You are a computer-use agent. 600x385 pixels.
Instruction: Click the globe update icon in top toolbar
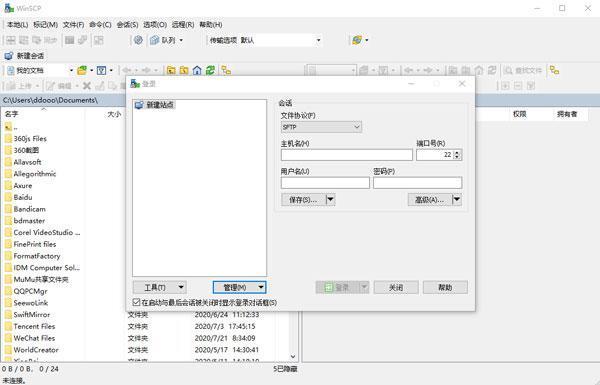coord(357,40)
